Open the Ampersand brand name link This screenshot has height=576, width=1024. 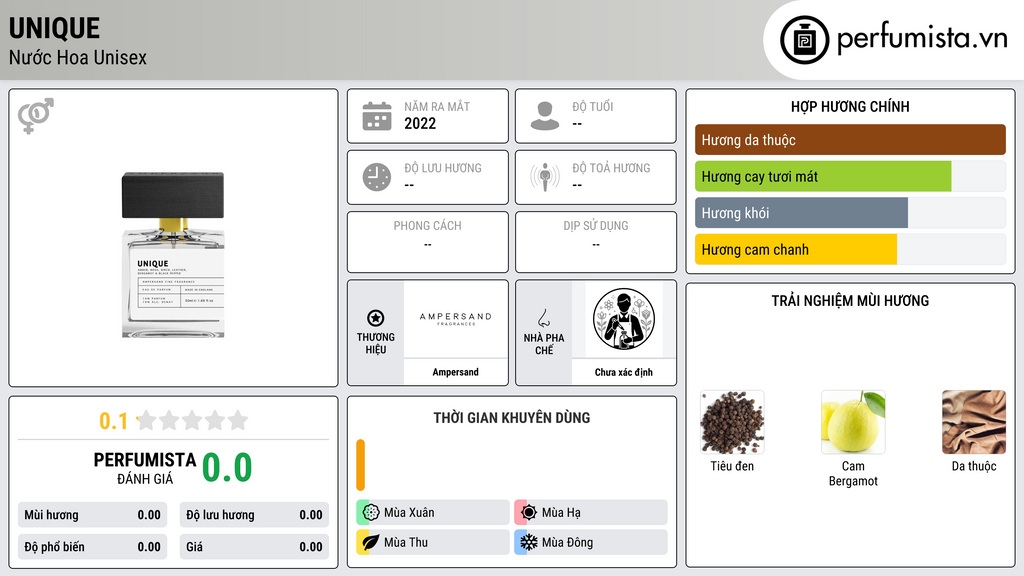pyautogui.click(x=455, y=372)
